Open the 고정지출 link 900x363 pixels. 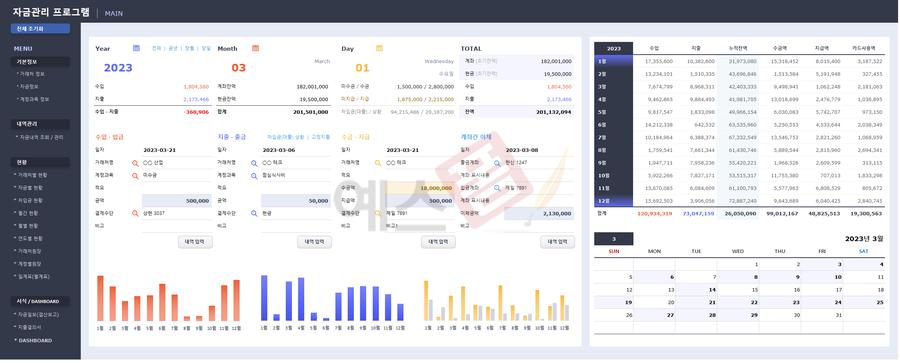click(x=321, y=137)
